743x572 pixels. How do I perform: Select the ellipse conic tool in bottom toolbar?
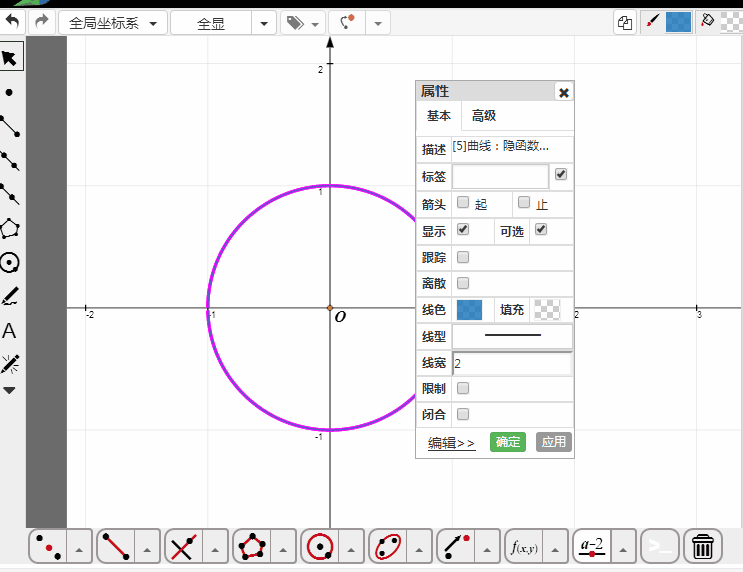(388, 547)
